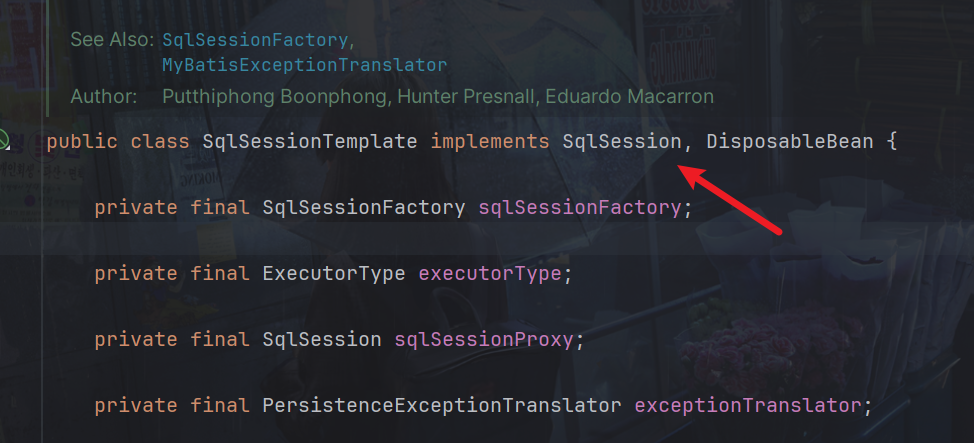Viewport: 974px width, 443px height.
Task: Click the See Also label
Action: [111, 40]
